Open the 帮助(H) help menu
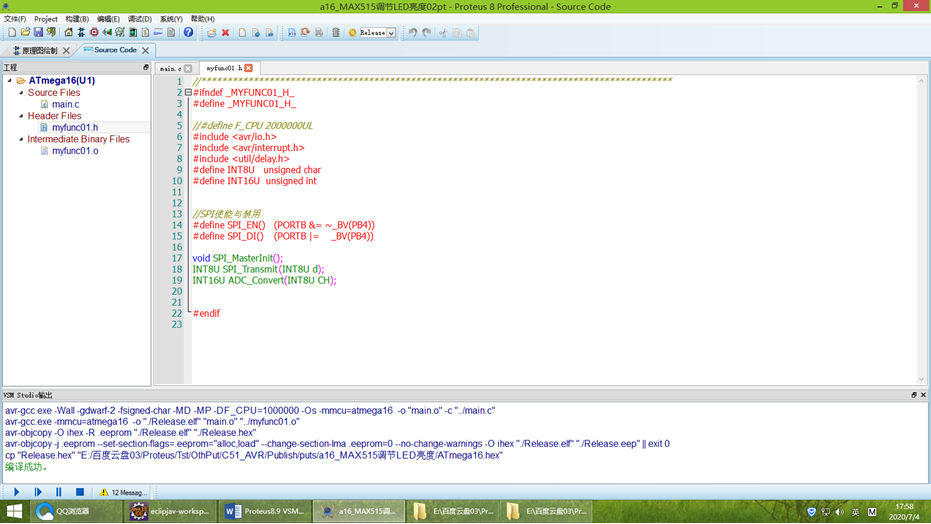Image resolution: width=931 pixels, height=524 pixels. click(202, 19)
